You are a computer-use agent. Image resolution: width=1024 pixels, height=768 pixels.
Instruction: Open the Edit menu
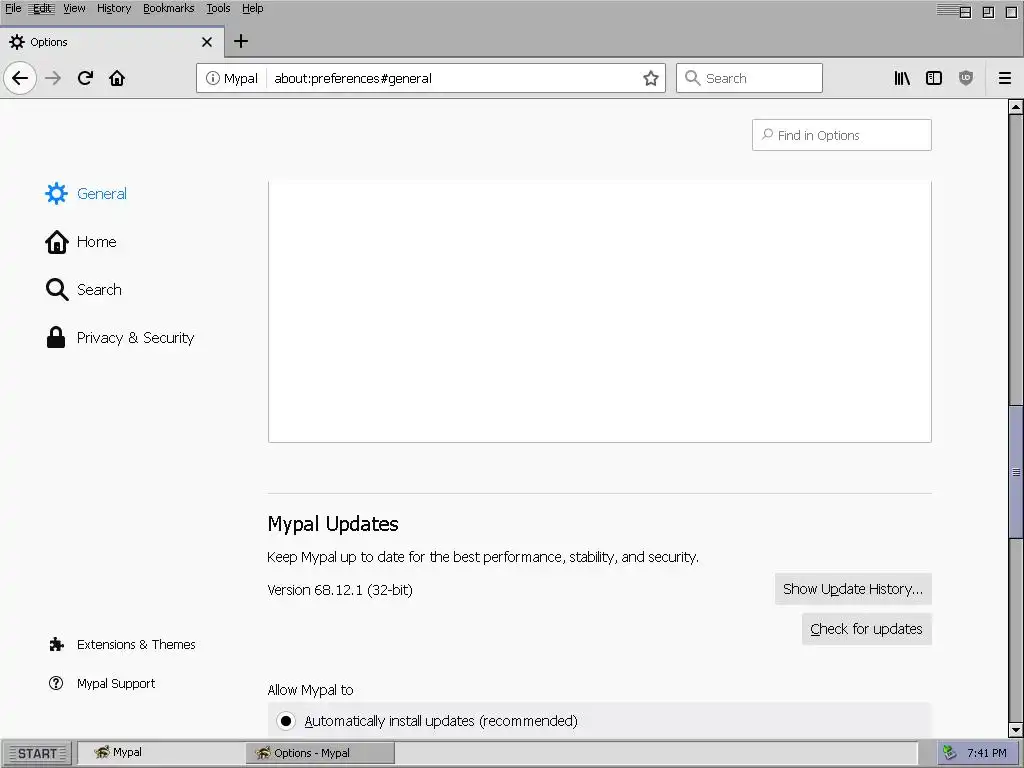click(x=42, y=8)
